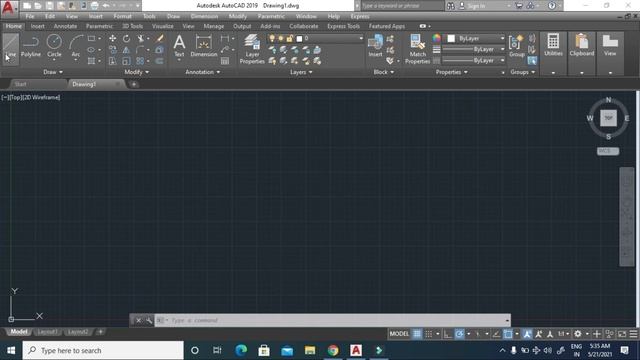
Task: Toggle clean screen icon in status bar
Action: pos(622,334)
